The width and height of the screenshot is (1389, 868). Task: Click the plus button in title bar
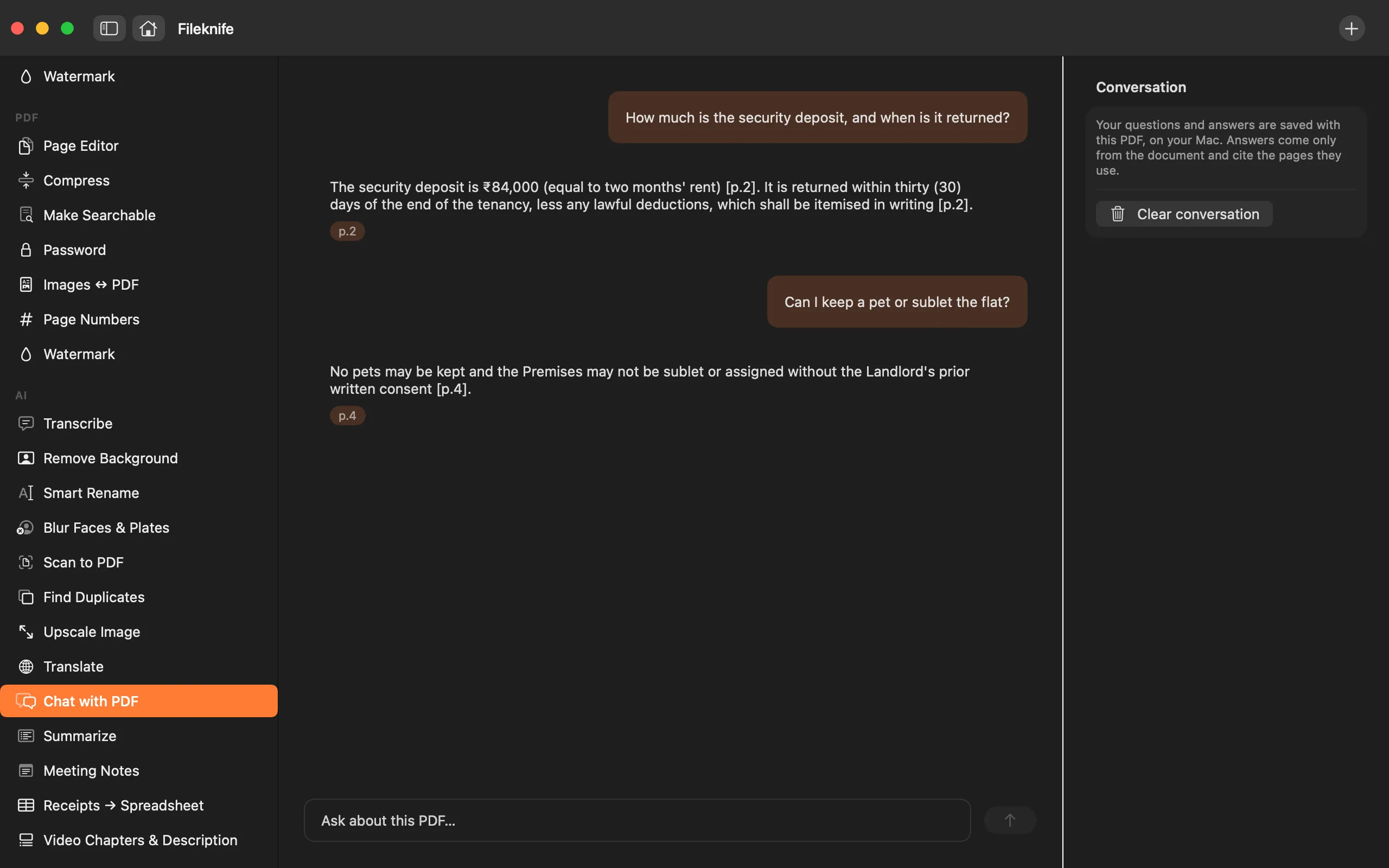[1352, 28]
